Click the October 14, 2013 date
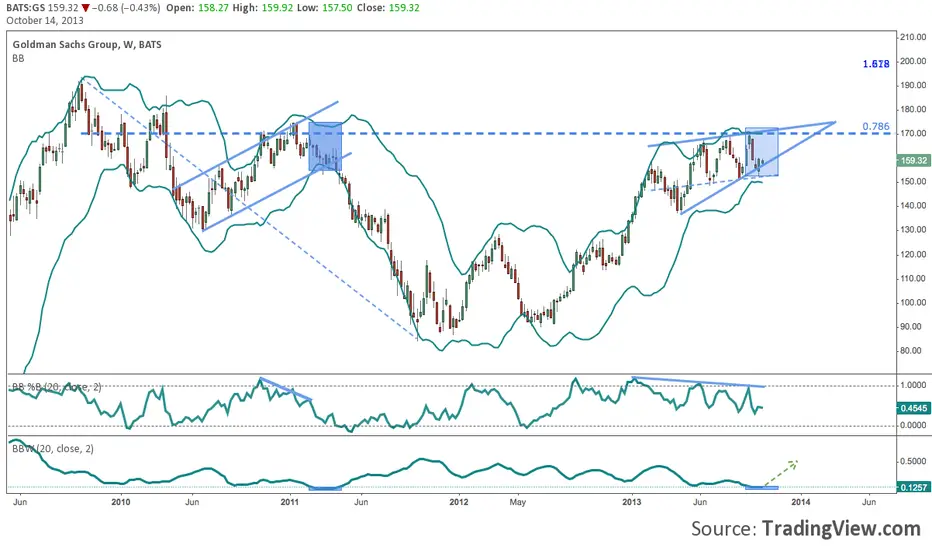This screenshot has width=932, height=550. pyautogui.click(x=45, y=20)
